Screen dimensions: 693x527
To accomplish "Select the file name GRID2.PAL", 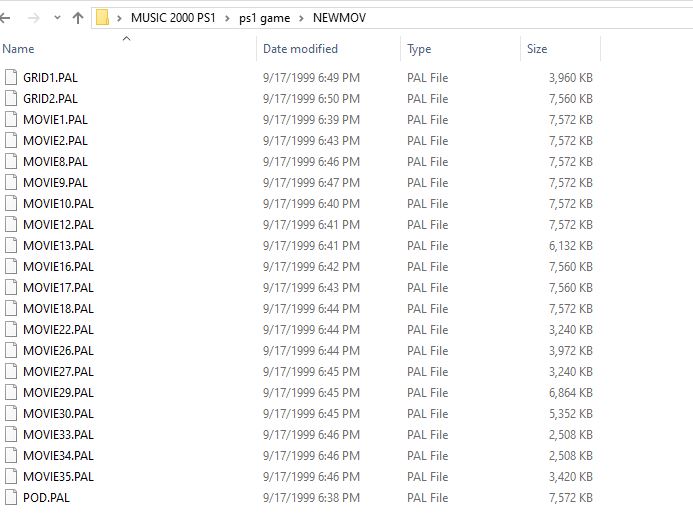I will 50,99.
